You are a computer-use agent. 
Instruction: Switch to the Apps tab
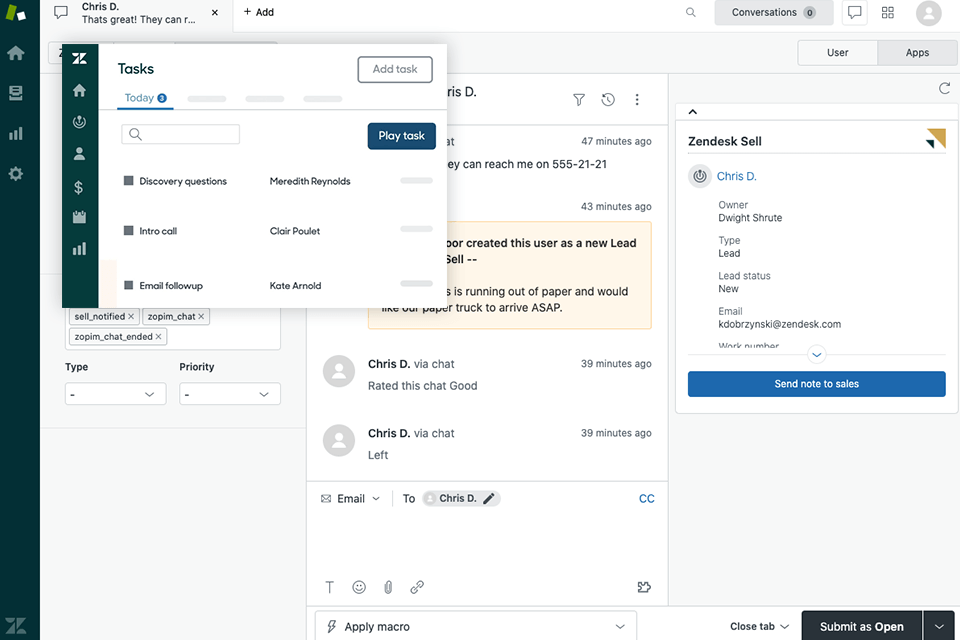917,53
